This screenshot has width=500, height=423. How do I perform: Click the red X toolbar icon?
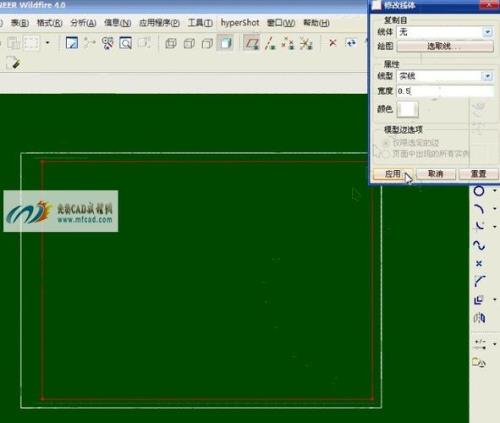pyautogui.click(x=333, y=43)
